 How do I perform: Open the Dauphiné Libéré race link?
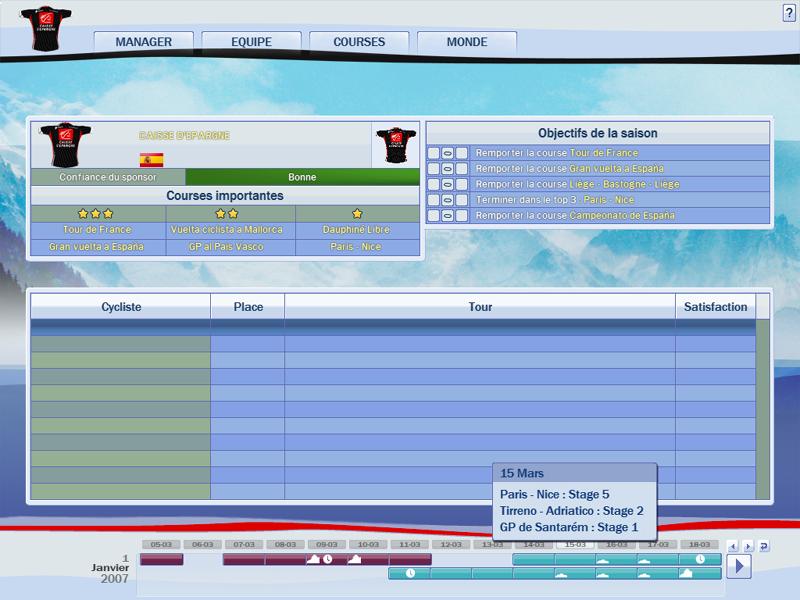[x=357, y=230]
